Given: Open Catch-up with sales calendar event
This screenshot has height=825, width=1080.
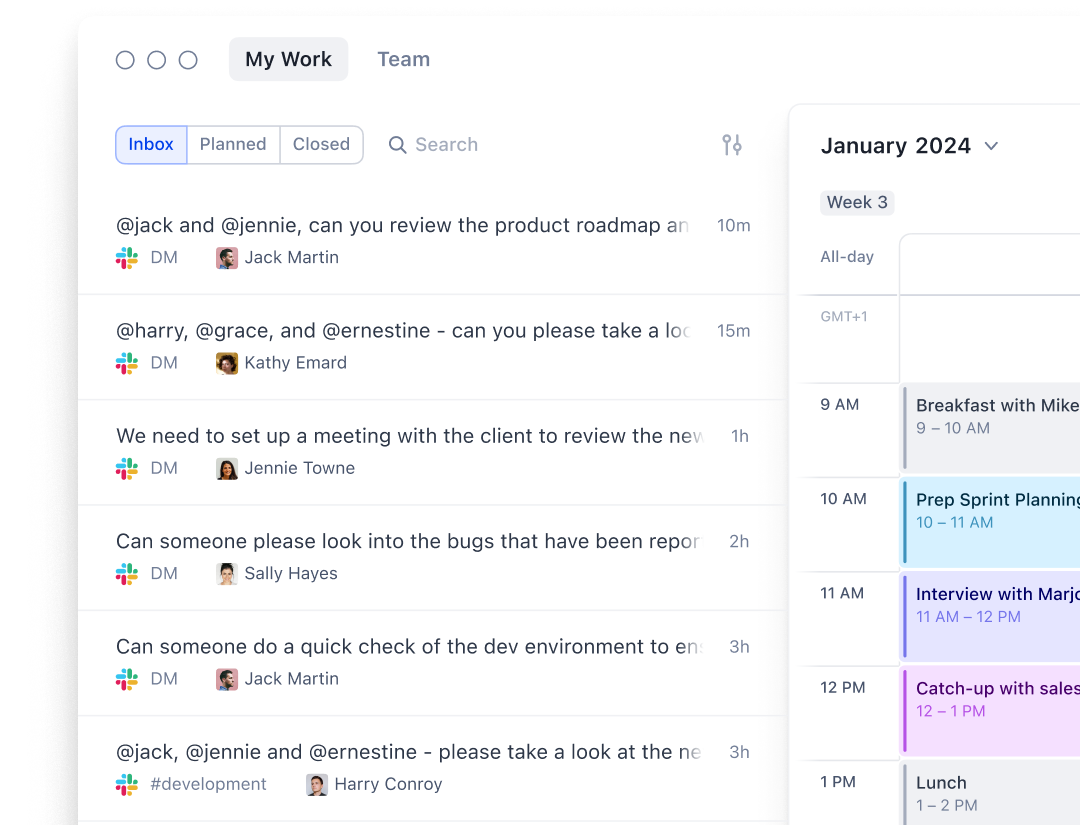Looking at the screenshot, I should point(991,711).
